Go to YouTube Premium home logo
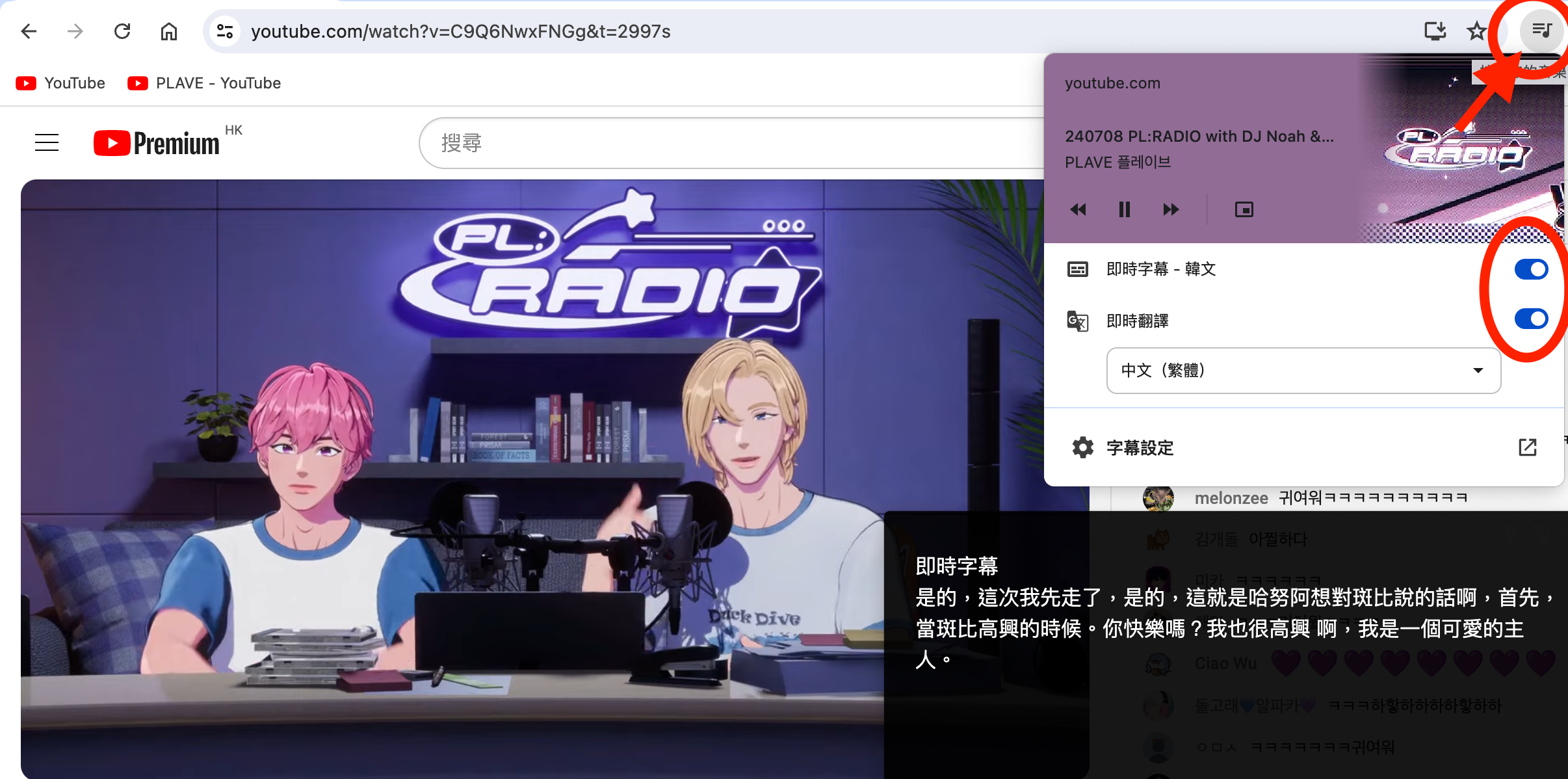Viewport: 1568px width, 779px height. [157, 143]
